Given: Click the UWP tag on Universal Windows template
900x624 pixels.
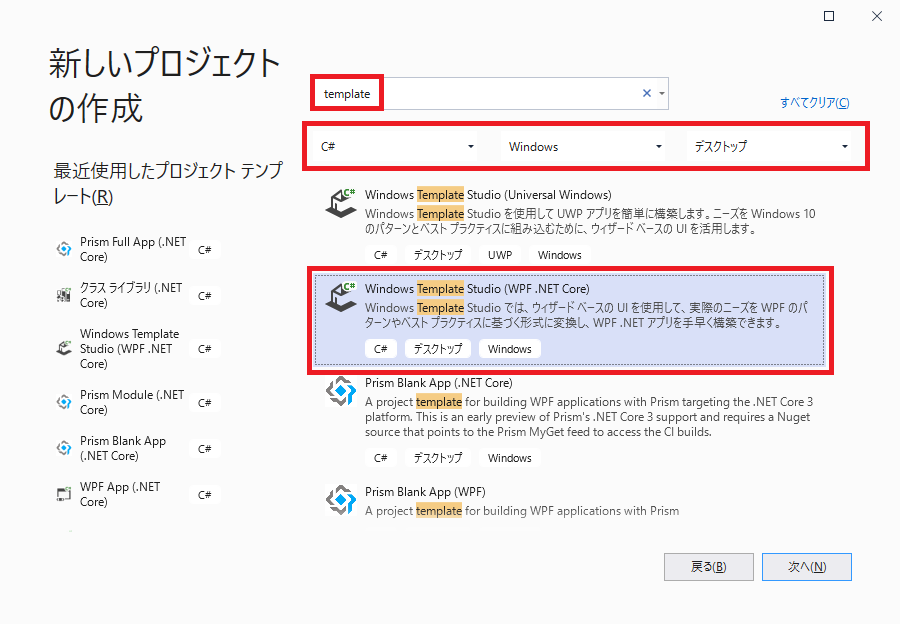Looking at the screenshot, I should [500, 255].
